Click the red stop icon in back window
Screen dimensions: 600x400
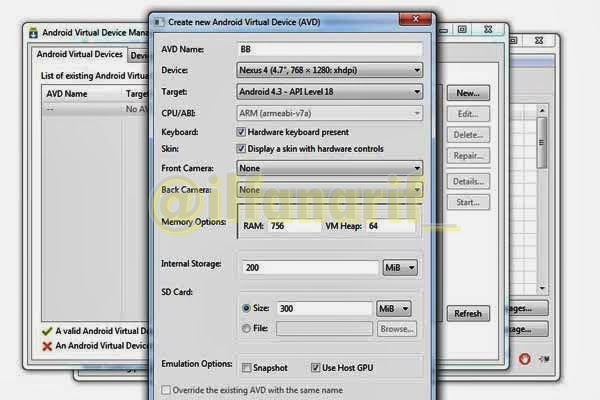coord(525,359)
